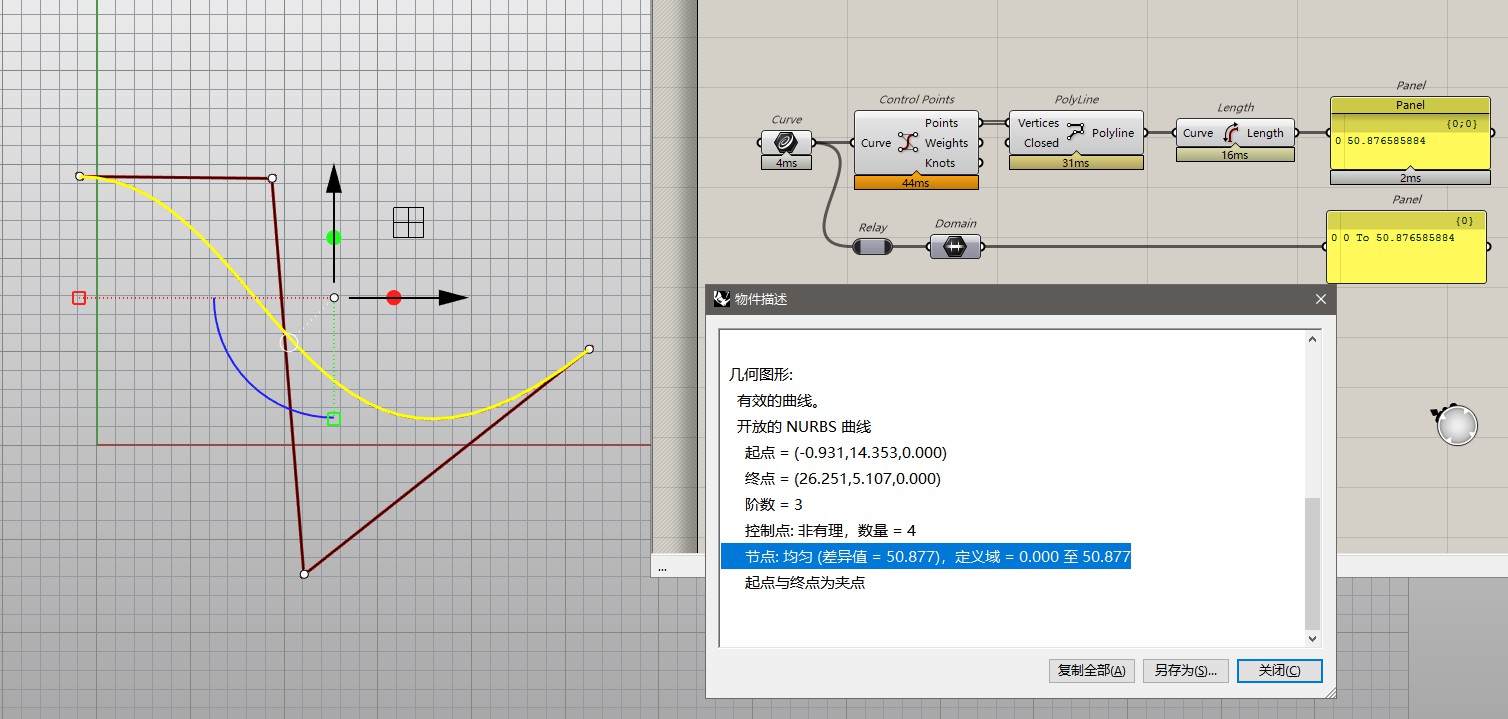Click the scroll down arrow in 物件描述 dialog
This screenshot has width=1508, height=719.
(1313, 637)
